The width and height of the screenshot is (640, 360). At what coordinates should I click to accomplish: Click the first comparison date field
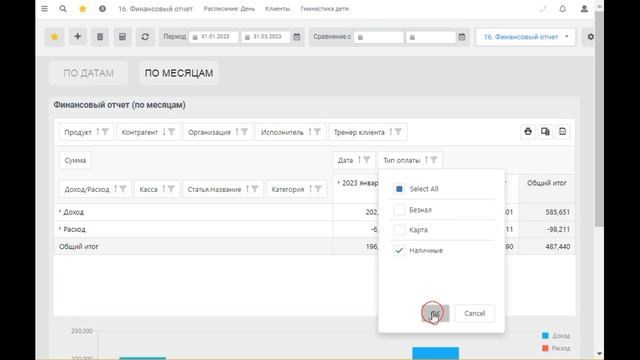(x=378, y=37)
